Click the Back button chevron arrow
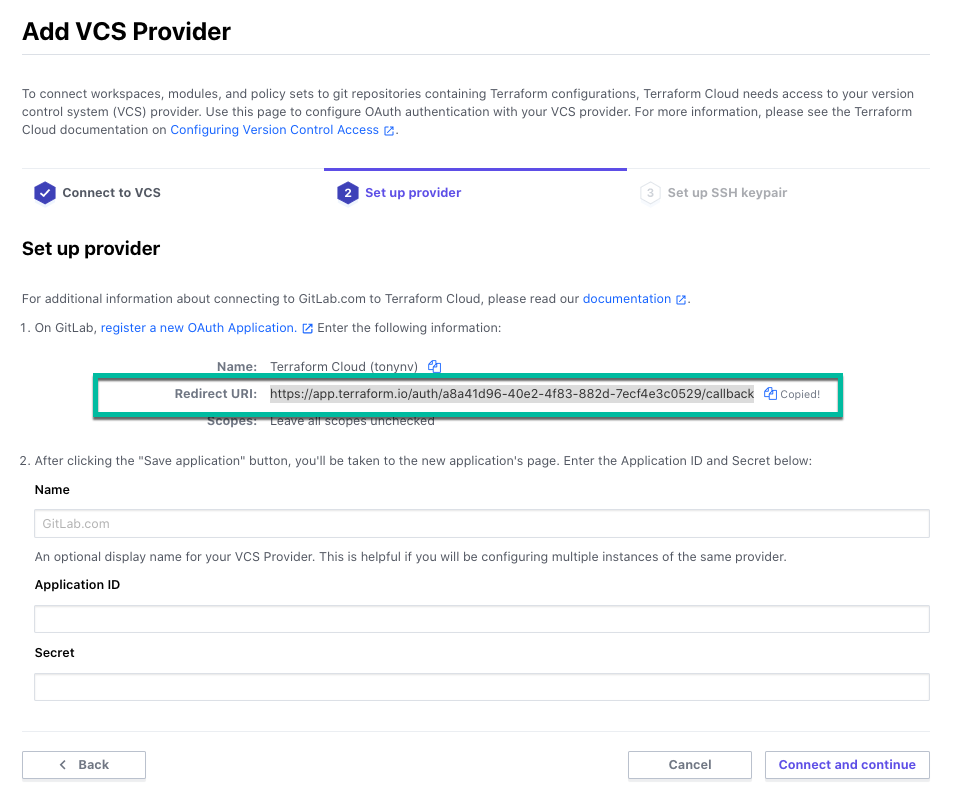 62,764
